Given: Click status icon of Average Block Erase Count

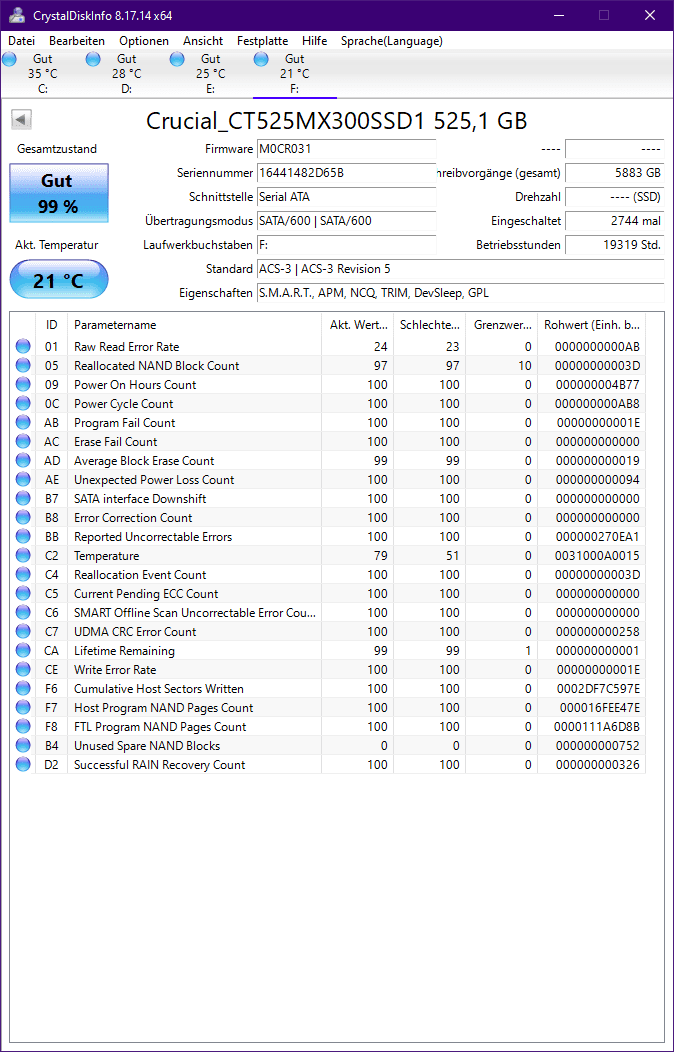Looking at the screenshot, I should pyautogui.click(x=23, y=461).
